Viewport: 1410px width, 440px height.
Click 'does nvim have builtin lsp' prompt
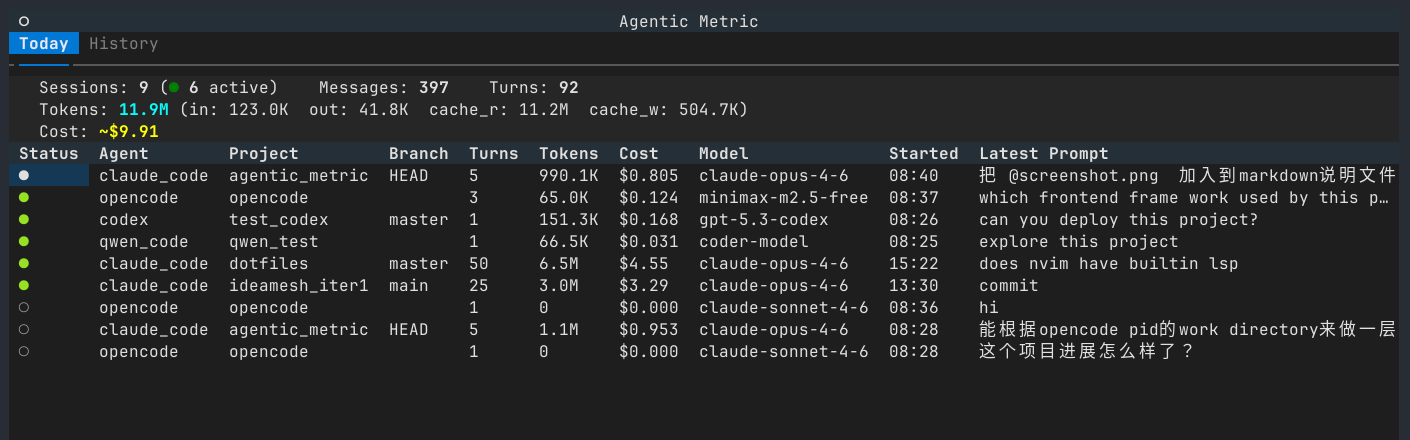click(x=1109, y=263)
